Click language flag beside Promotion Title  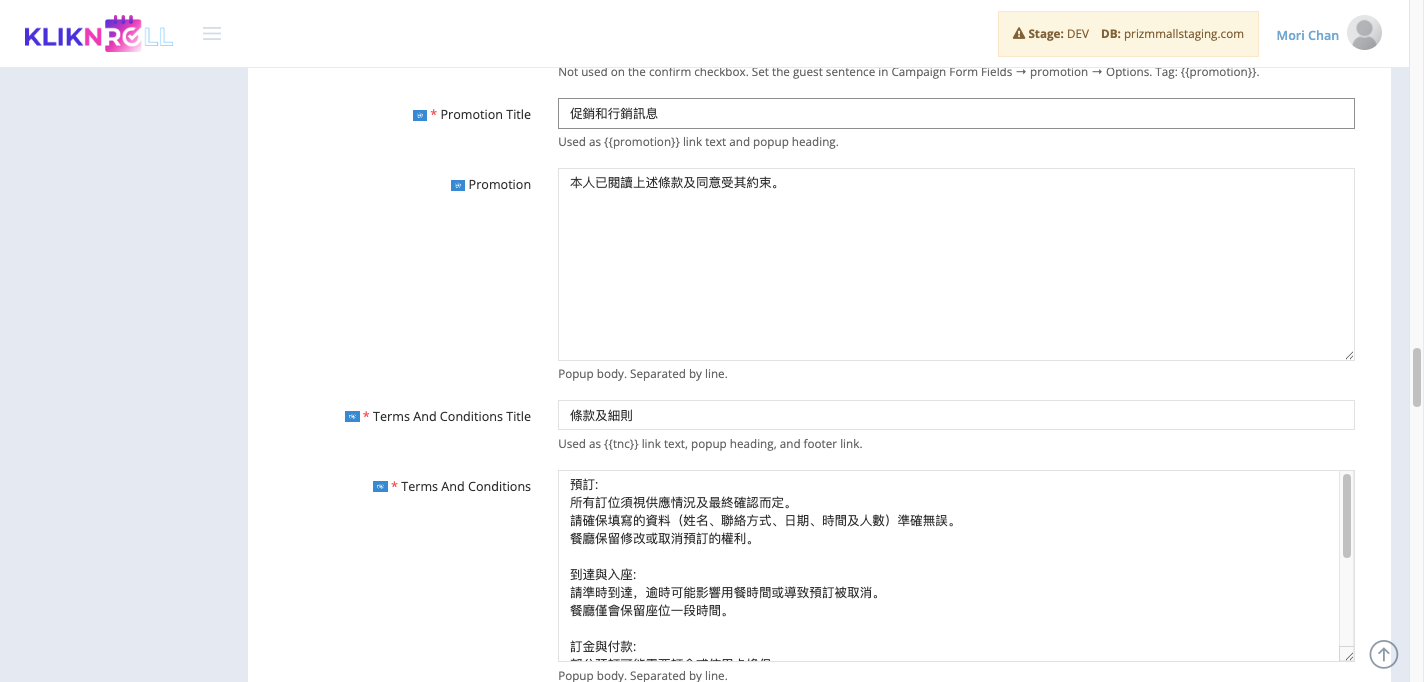(x=420, y=115)
